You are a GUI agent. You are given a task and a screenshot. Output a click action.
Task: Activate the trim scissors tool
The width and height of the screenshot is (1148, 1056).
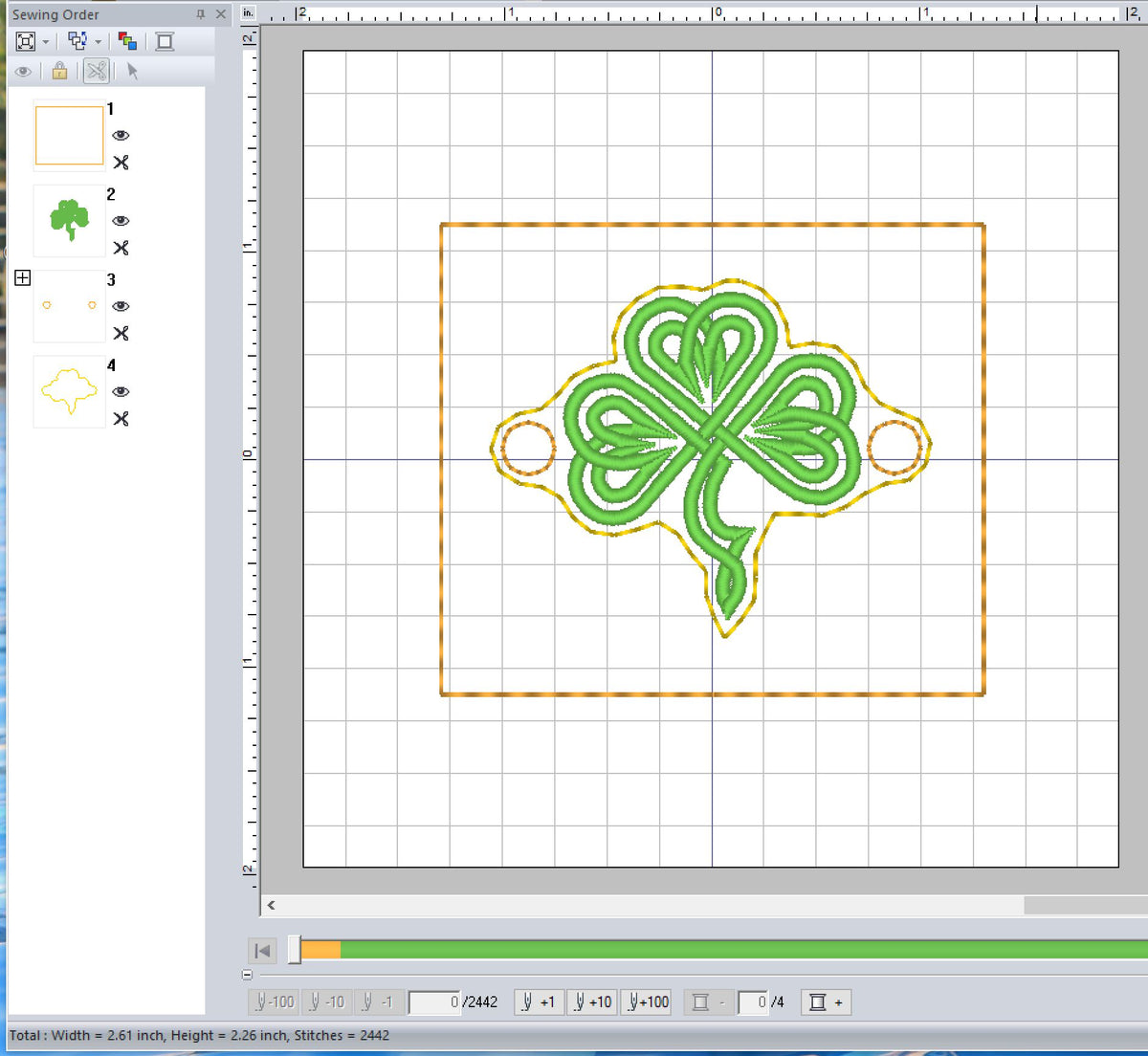click(96, 72)
